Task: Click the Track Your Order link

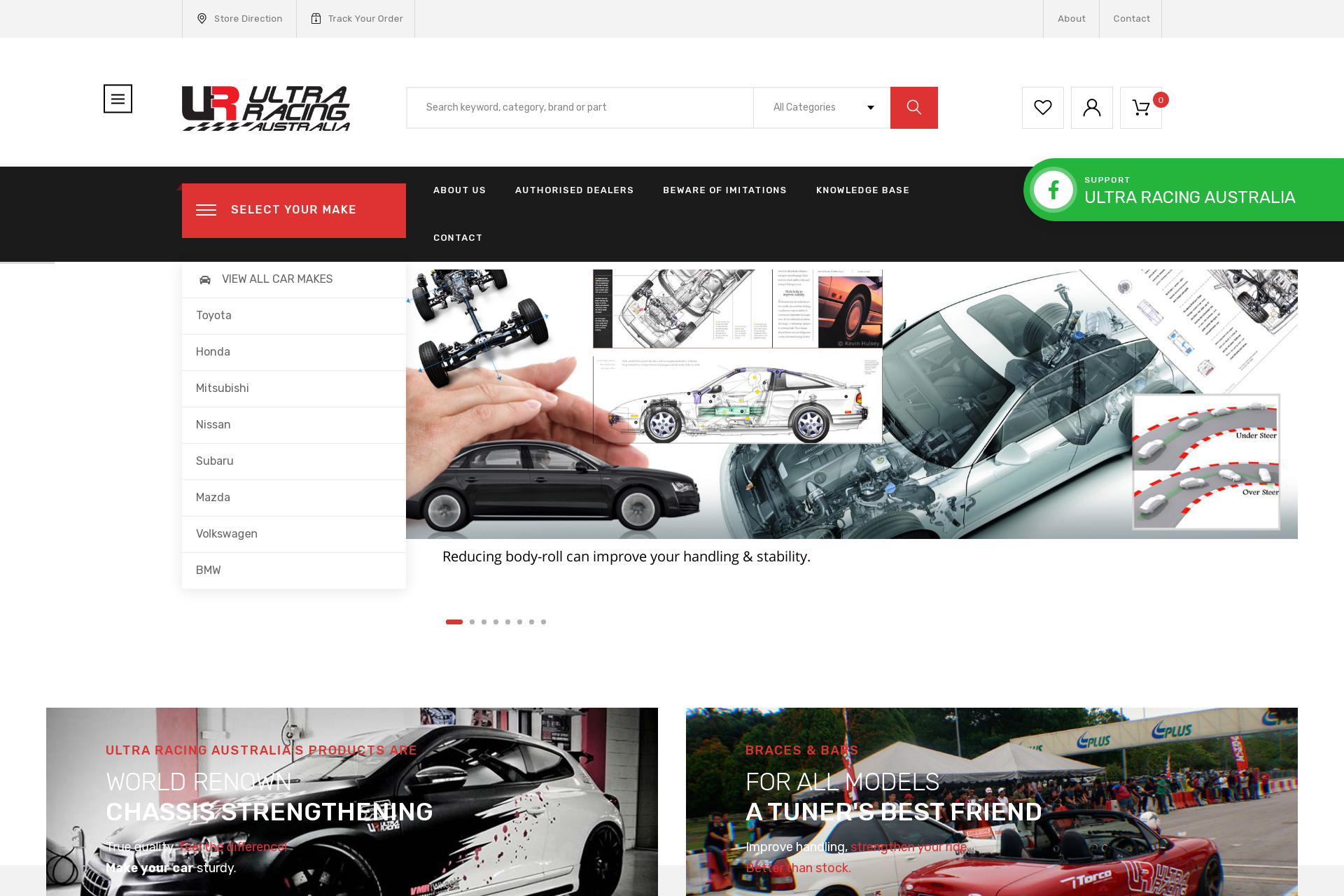Action: [365, 19]
